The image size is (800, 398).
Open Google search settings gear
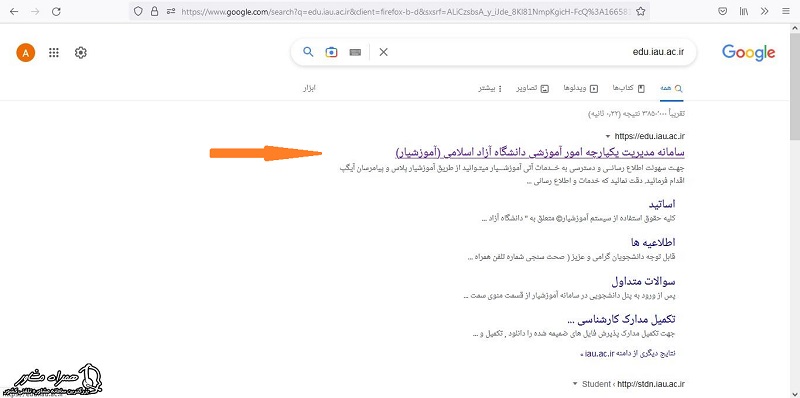click(x=81, y=53)
